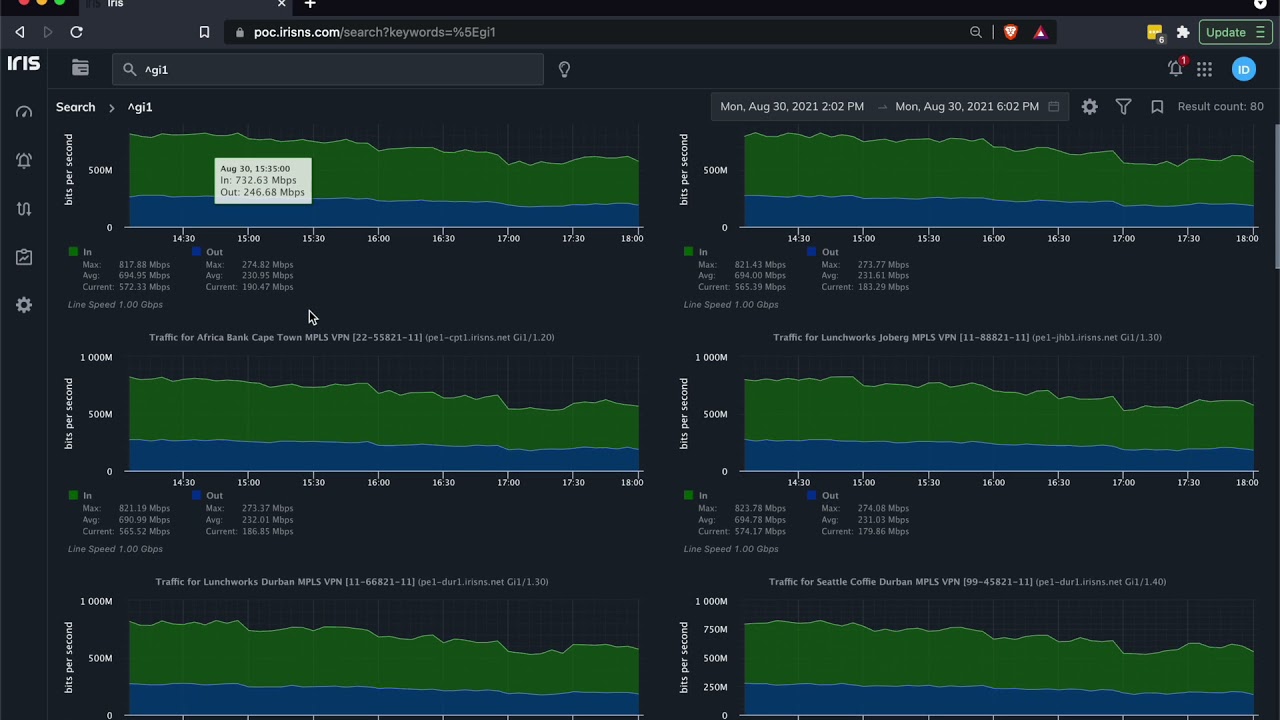This screenshot has height=720, width=1280.
Task: Open the ID user avatar menu
Action: (1243, 69)
